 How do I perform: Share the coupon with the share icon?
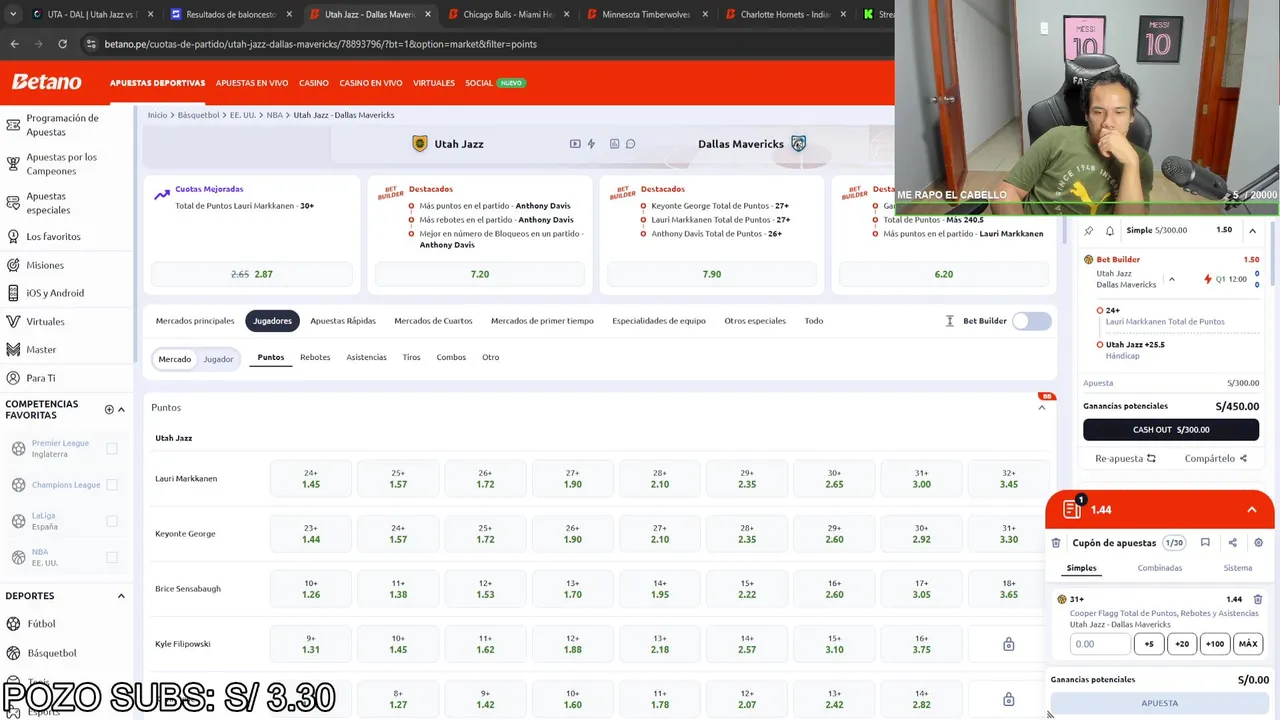(x=1232, y=543)
